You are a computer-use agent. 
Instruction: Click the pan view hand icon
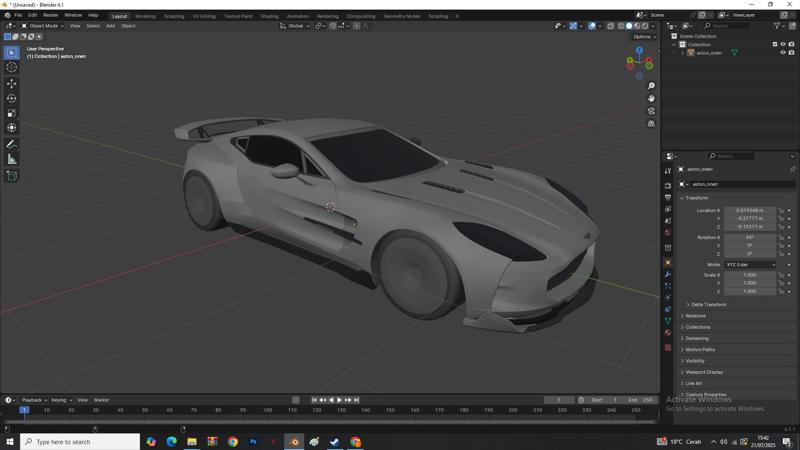pyautogui.click(x=651, y=98)
